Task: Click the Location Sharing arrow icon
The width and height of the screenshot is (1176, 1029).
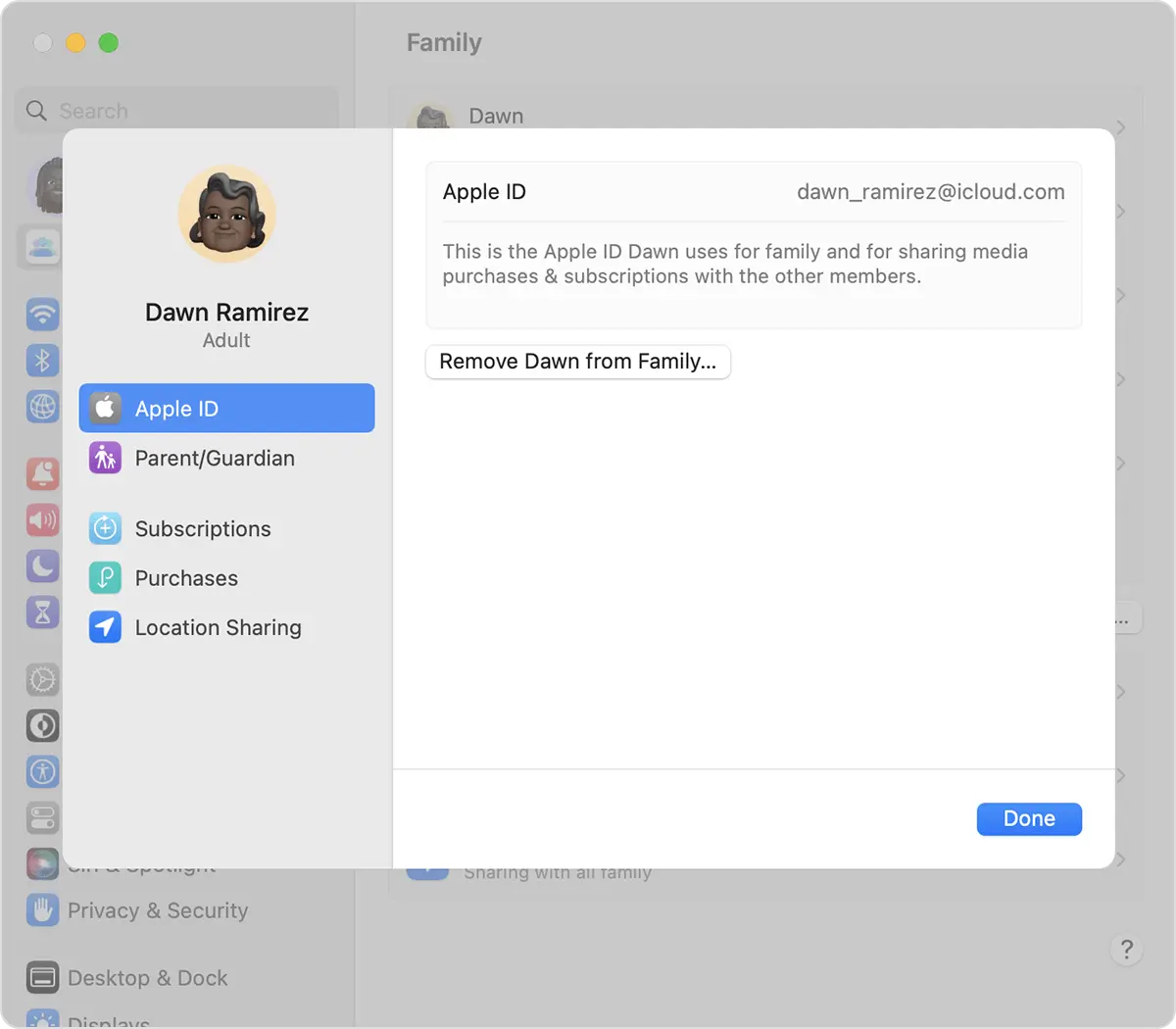Action: (106, 627)
